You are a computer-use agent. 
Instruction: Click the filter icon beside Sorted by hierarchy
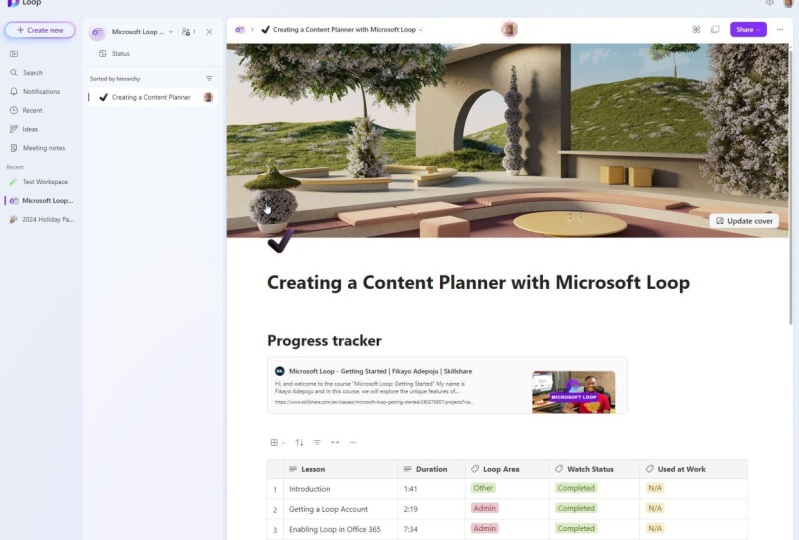pos(209,78)
